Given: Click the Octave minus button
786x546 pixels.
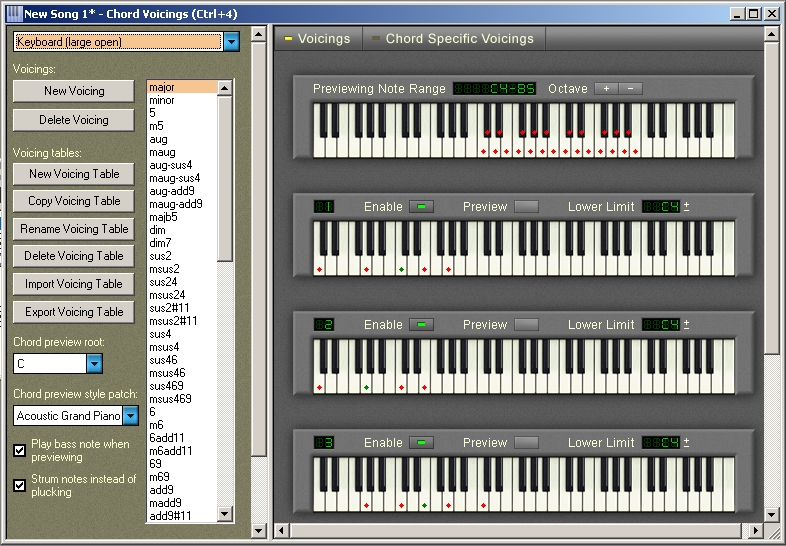Looking at the screenshot, I should click(x=630, y=88).
